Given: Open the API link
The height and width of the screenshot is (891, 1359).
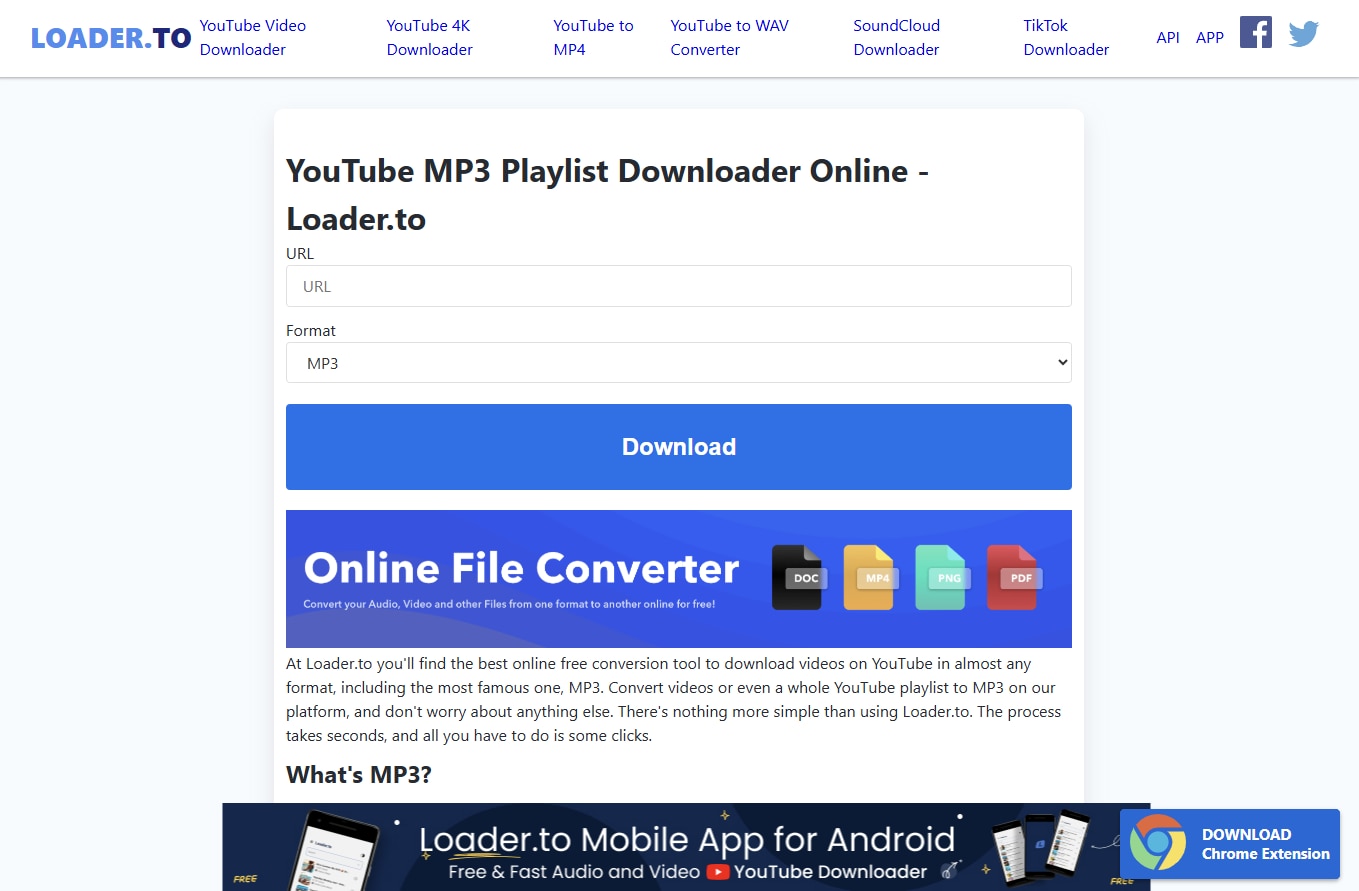Looking at the screenshot, I should [x=1167, y=37].
